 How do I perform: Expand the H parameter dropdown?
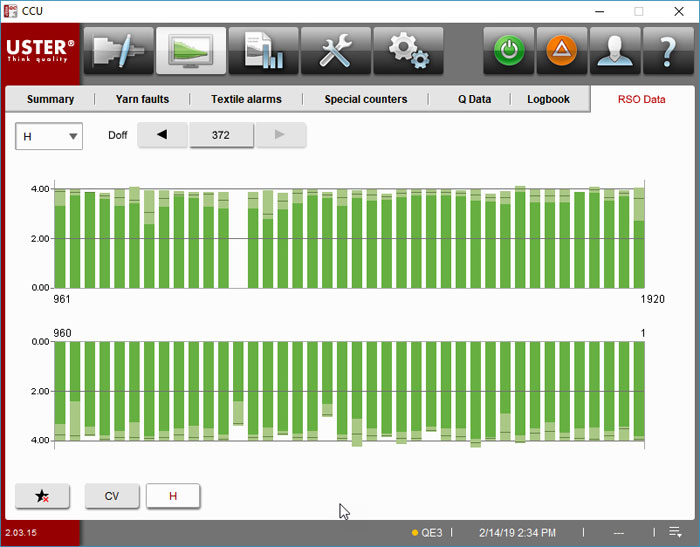pyautogui.click(x=49, y=136)
